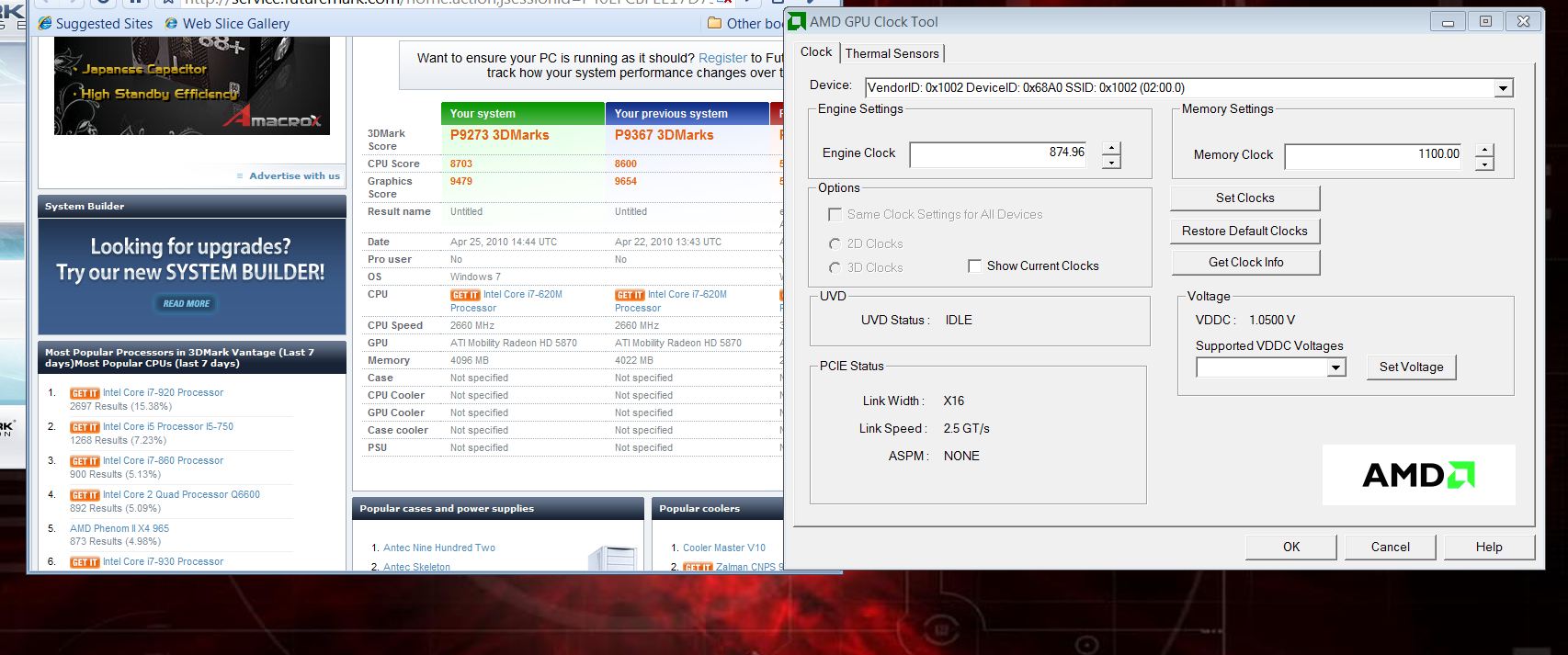Select the 2D Clocks radio button

[835, 243]
